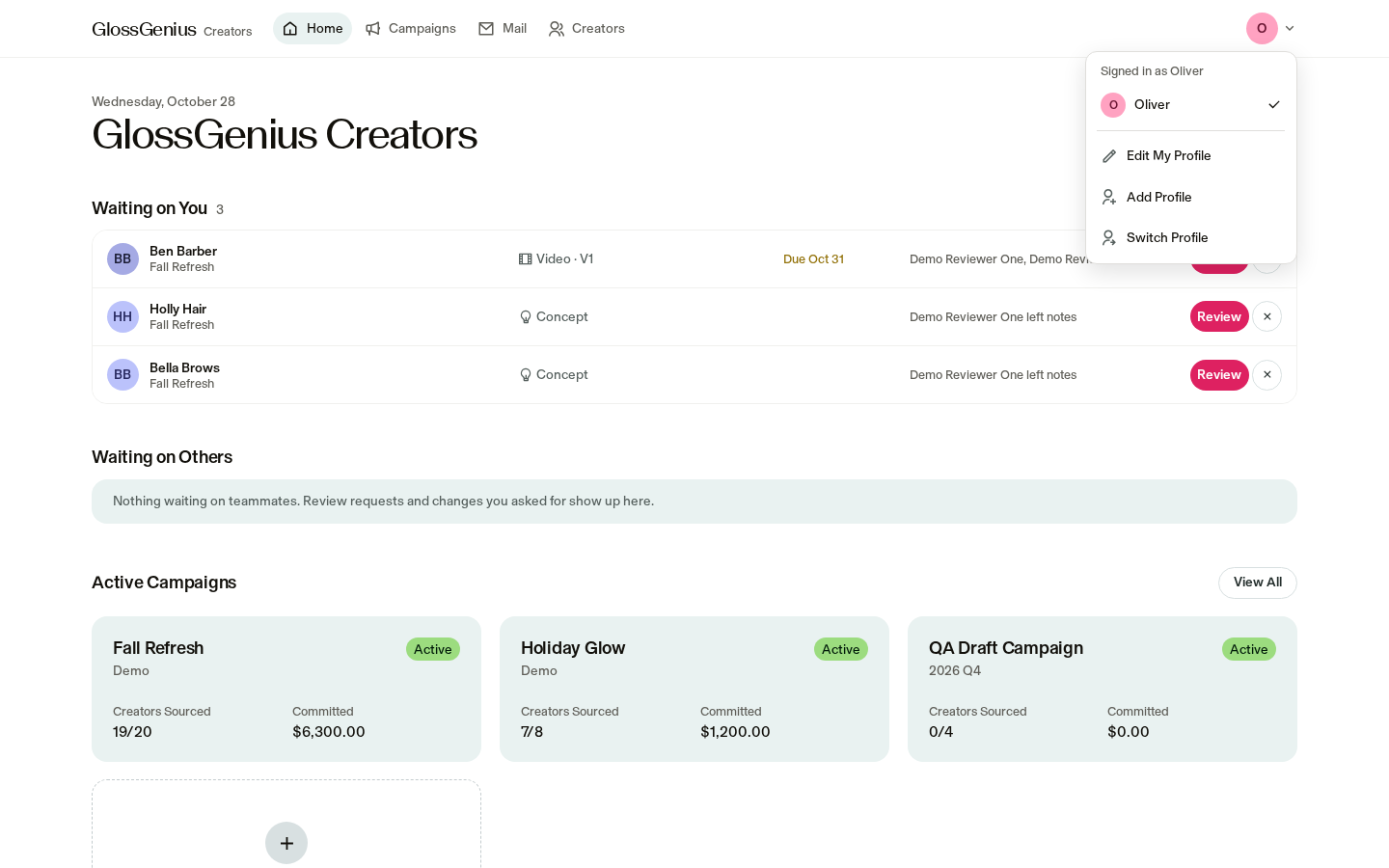Click the small O avatar in menu
This screenshot has height=868, width=1389.
point(1113,105)
